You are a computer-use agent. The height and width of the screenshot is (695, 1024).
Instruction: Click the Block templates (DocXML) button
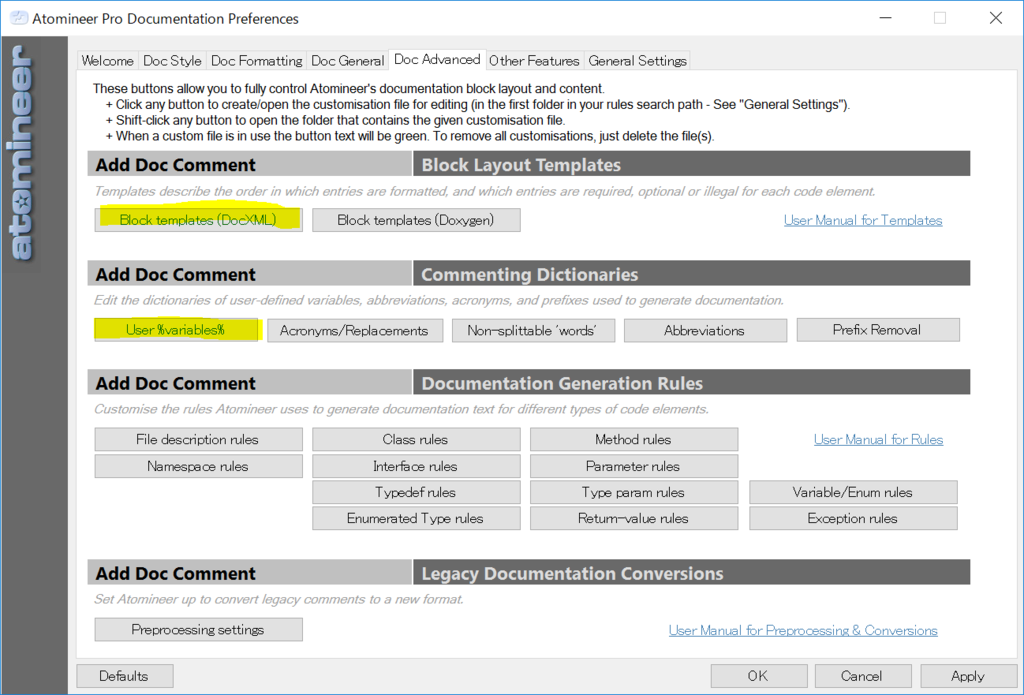(198, 220)
